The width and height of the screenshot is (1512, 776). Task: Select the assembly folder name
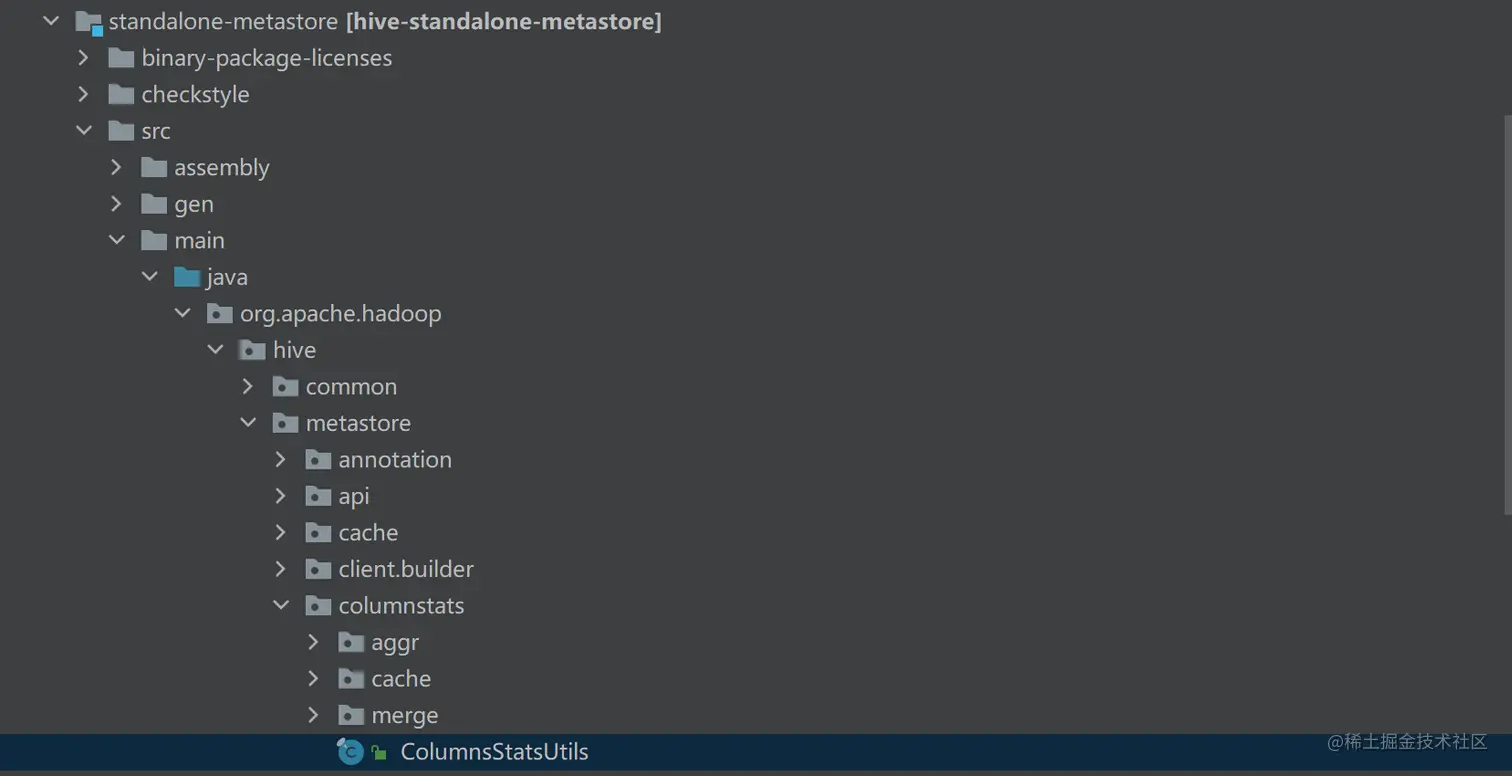coord(222,168)
